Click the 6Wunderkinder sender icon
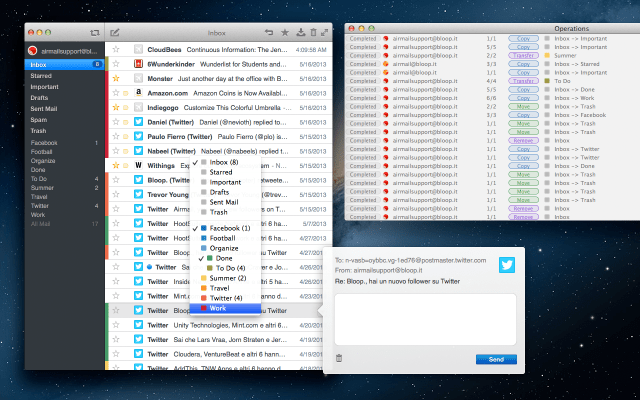 click(138, 64)
